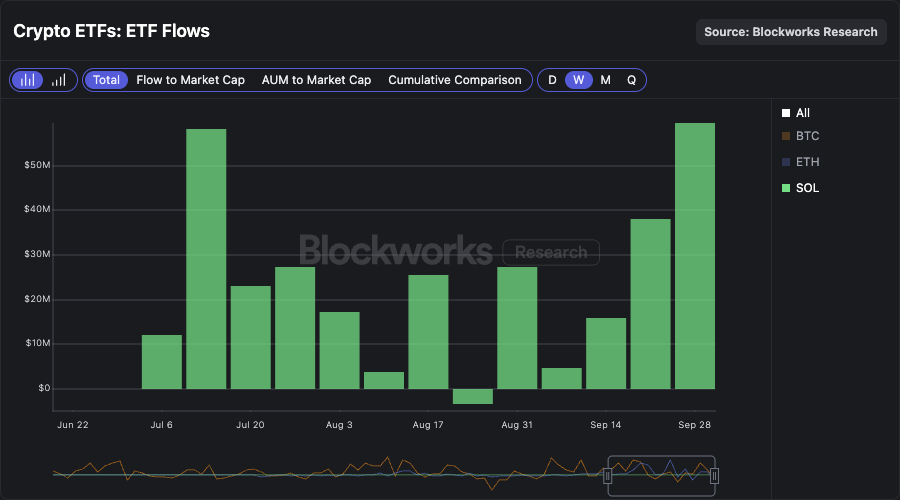The height and width of the screenshot is (500, 900).
Task: Switch to the bar chart view icon
Action: [29, 80]
